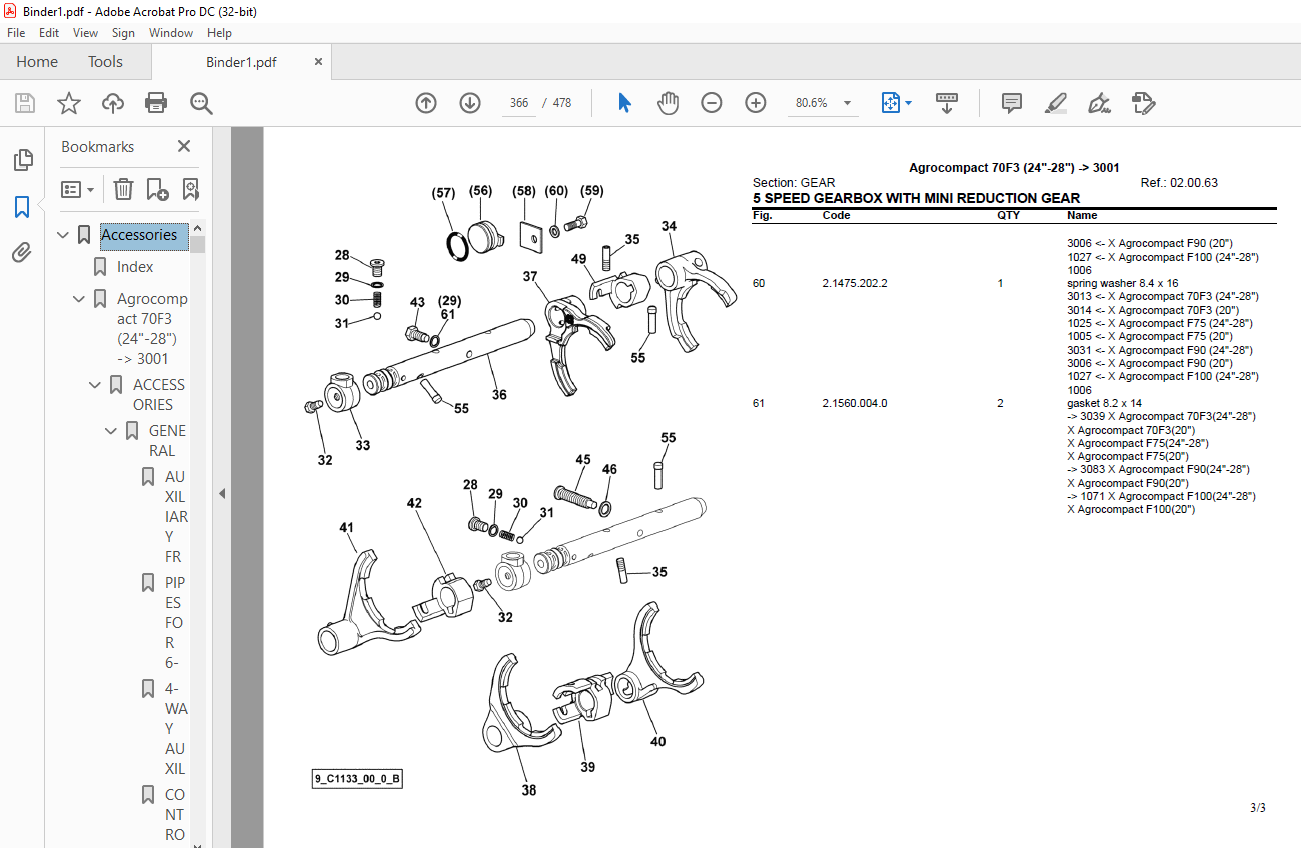Open the zoom level dropdown
Screen dimensions: 1301x848
coord(848,103)
